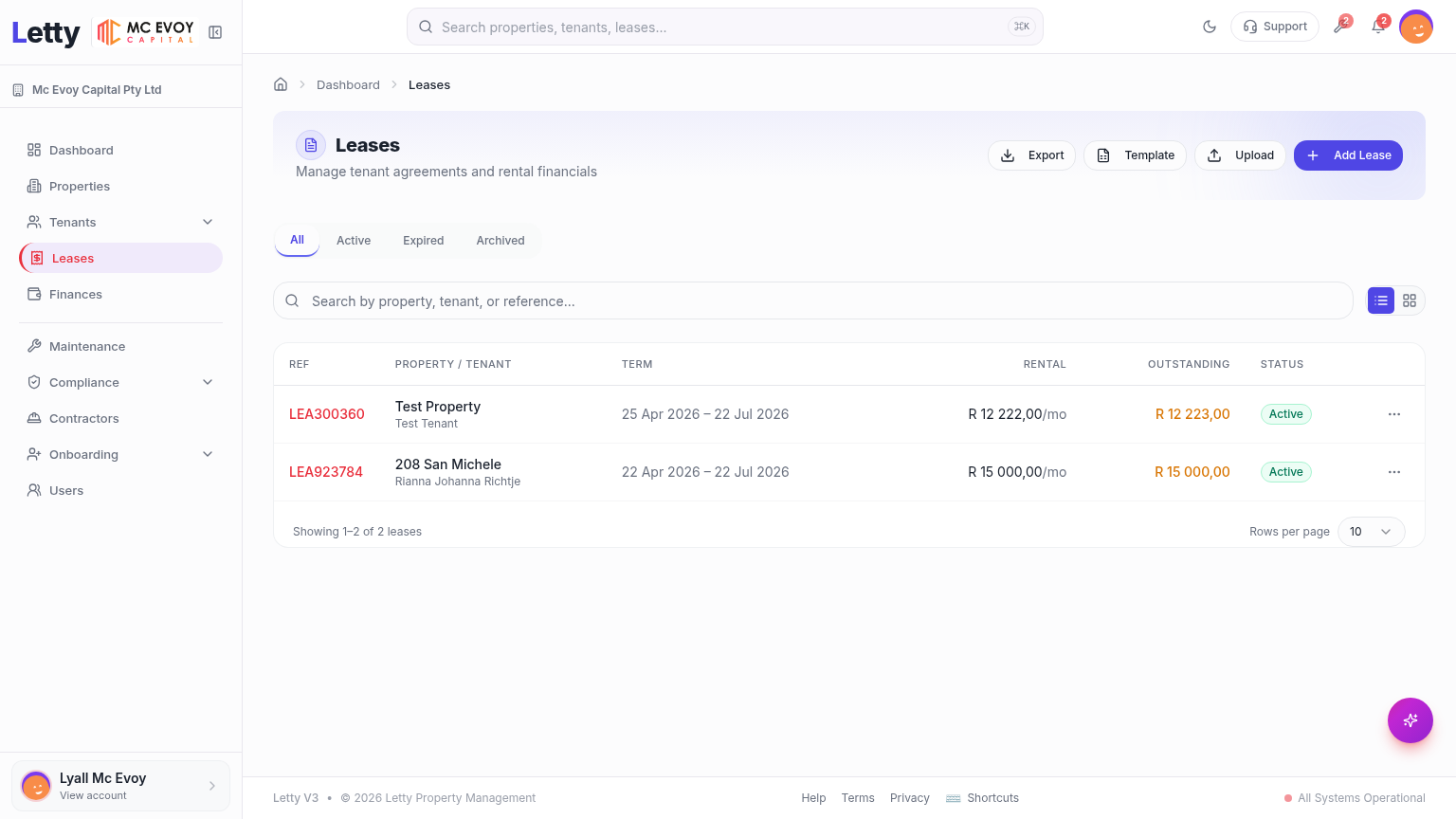Expand the Onboarding submenu chevron
This screenshot has width=1456, height=819.
coord(208,454)
